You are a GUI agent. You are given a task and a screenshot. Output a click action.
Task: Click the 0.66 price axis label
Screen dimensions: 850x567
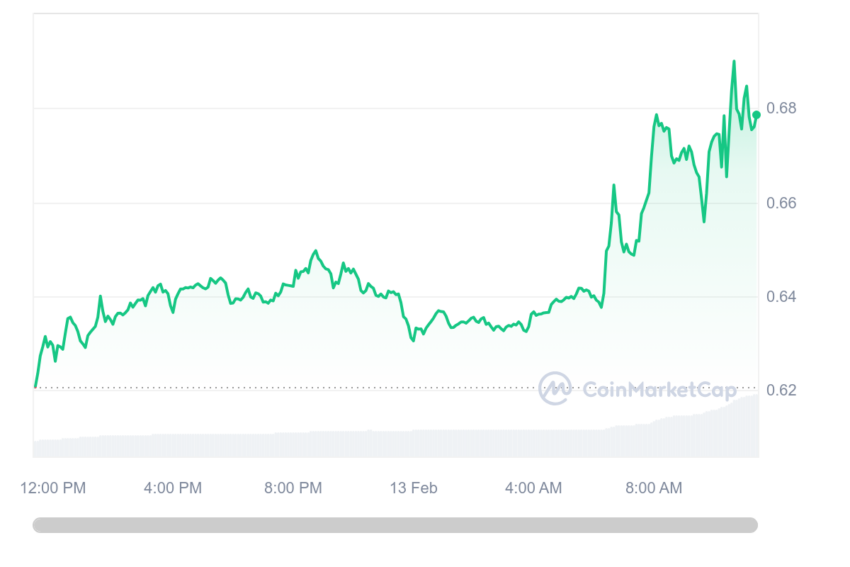click(781, 203)
